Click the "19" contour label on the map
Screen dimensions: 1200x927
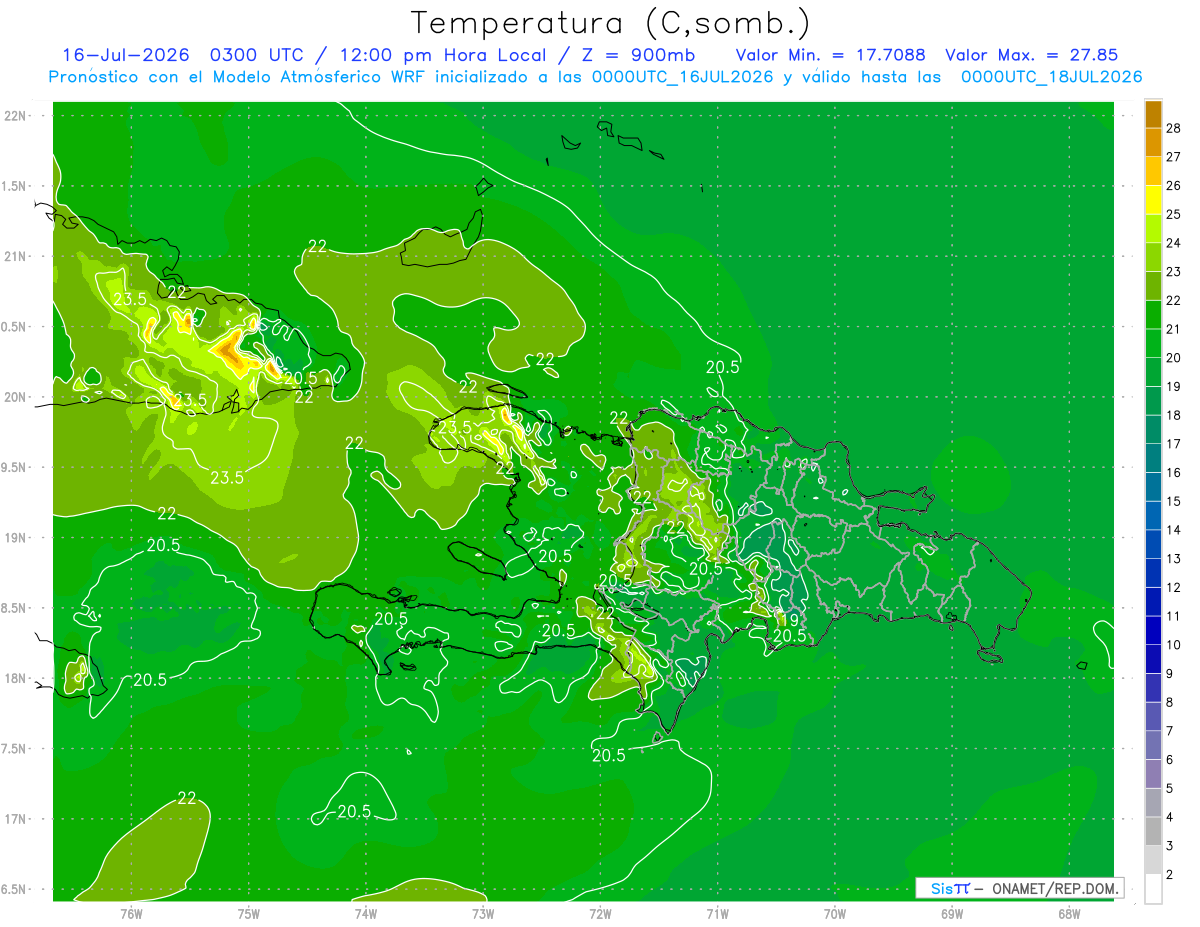pos(788,619)
